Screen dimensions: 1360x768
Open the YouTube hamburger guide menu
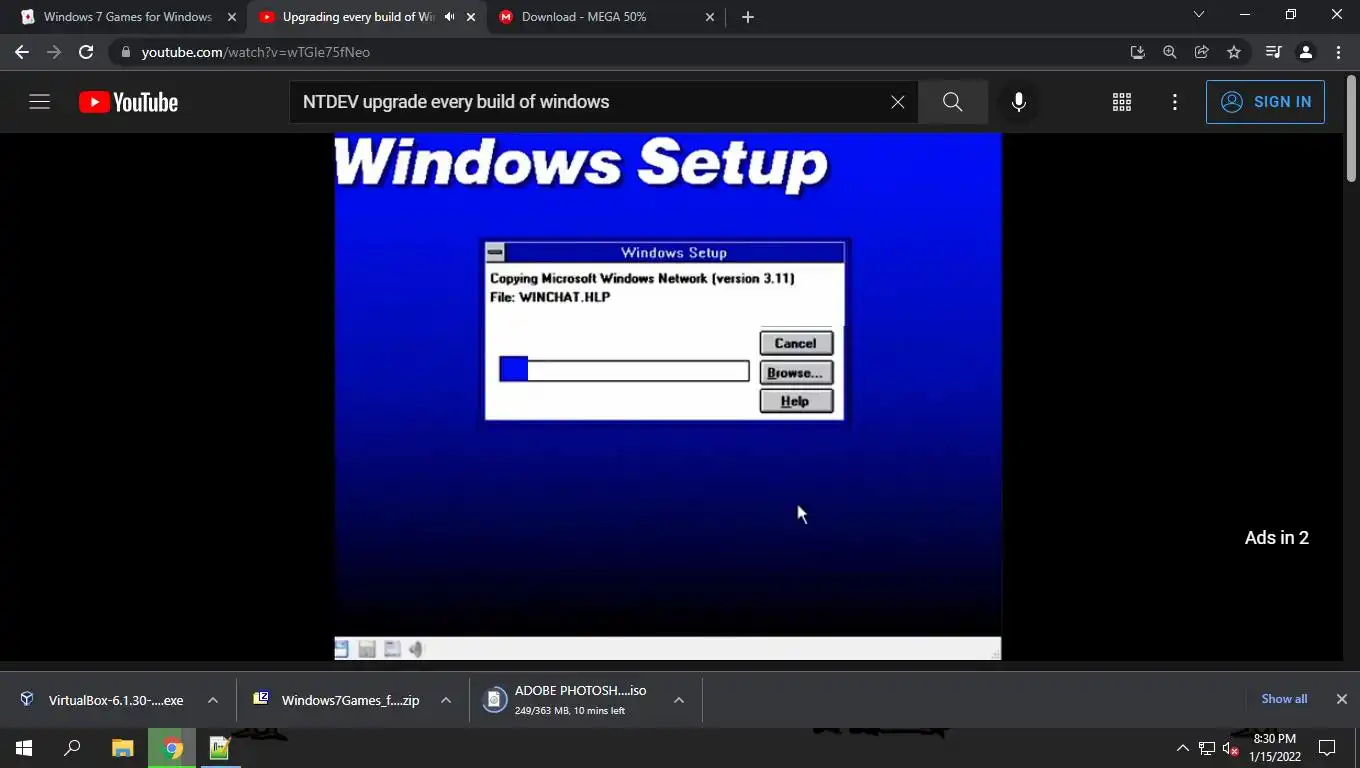39,102
